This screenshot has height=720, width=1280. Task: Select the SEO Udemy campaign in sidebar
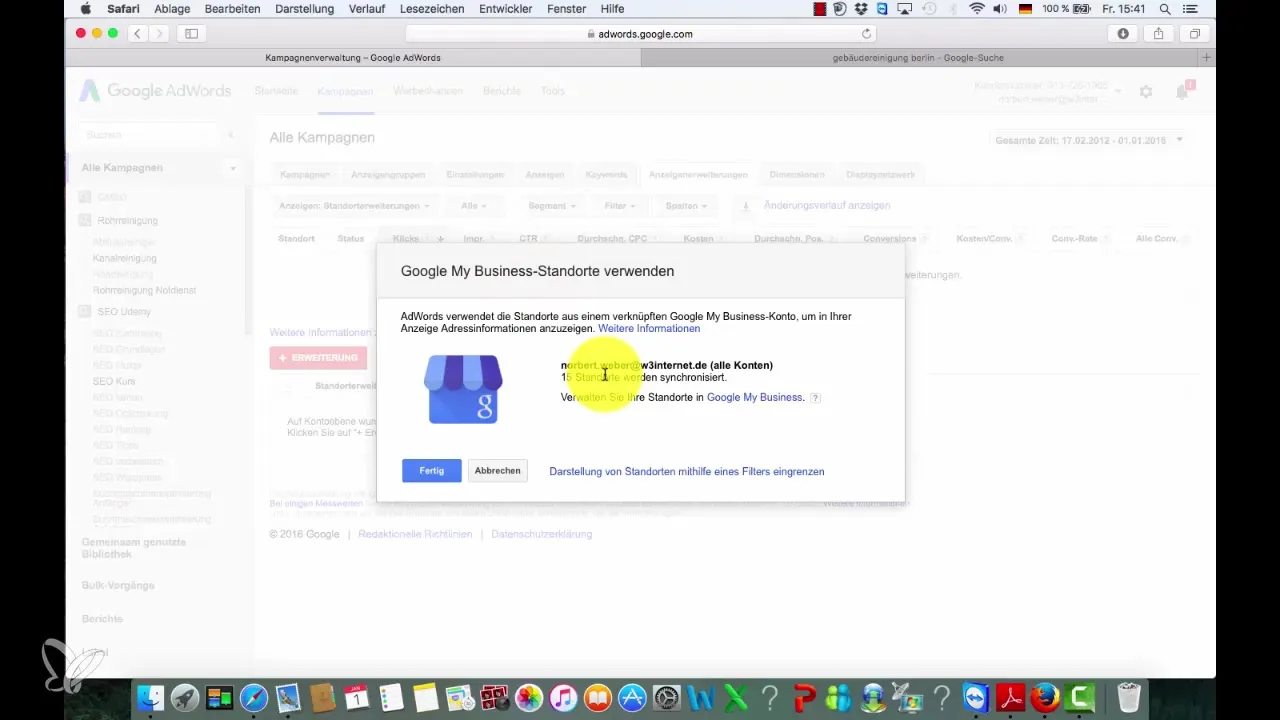[x=122, y=312]
